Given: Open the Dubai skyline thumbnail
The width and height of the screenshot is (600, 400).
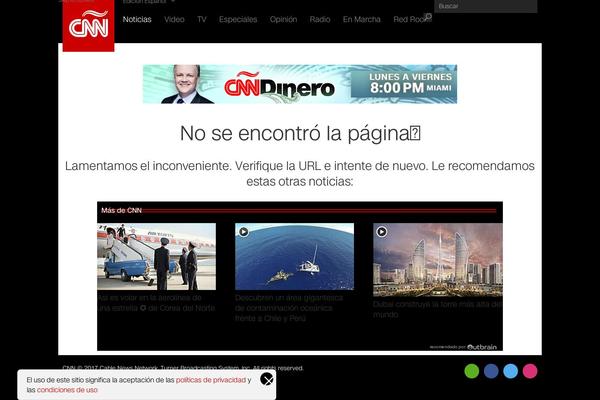Looking at the screenshot, I should pos(438,260).
